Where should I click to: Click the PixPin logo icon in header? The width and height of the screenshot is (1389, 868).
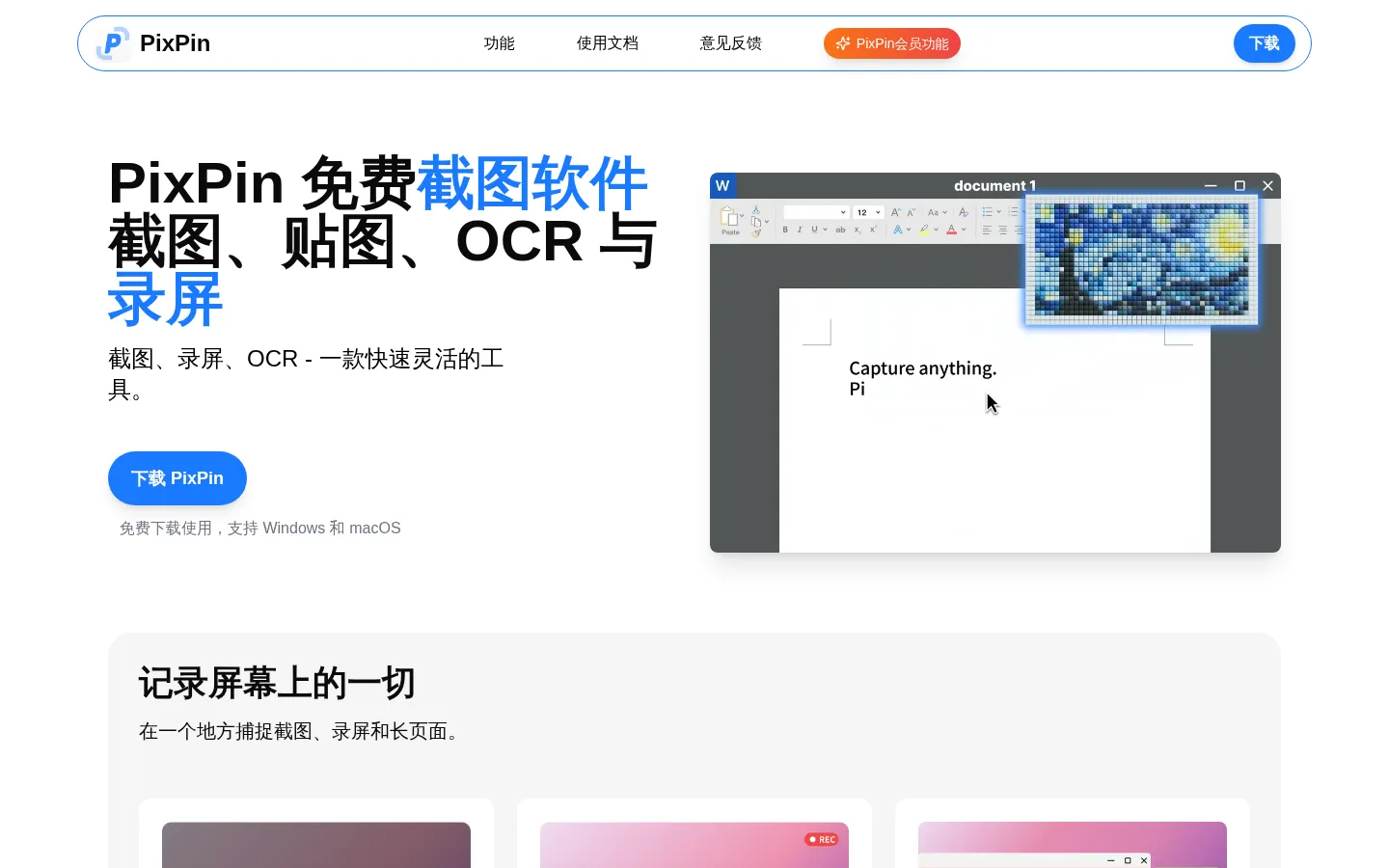113,43
